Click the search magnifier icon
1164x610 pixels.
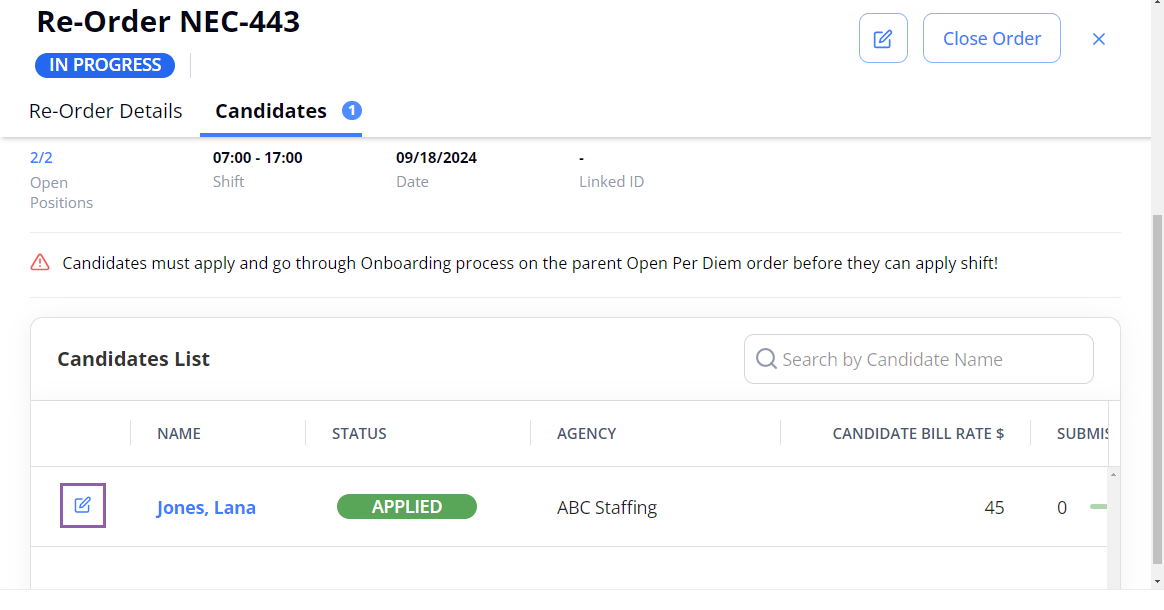click(767, 359)
